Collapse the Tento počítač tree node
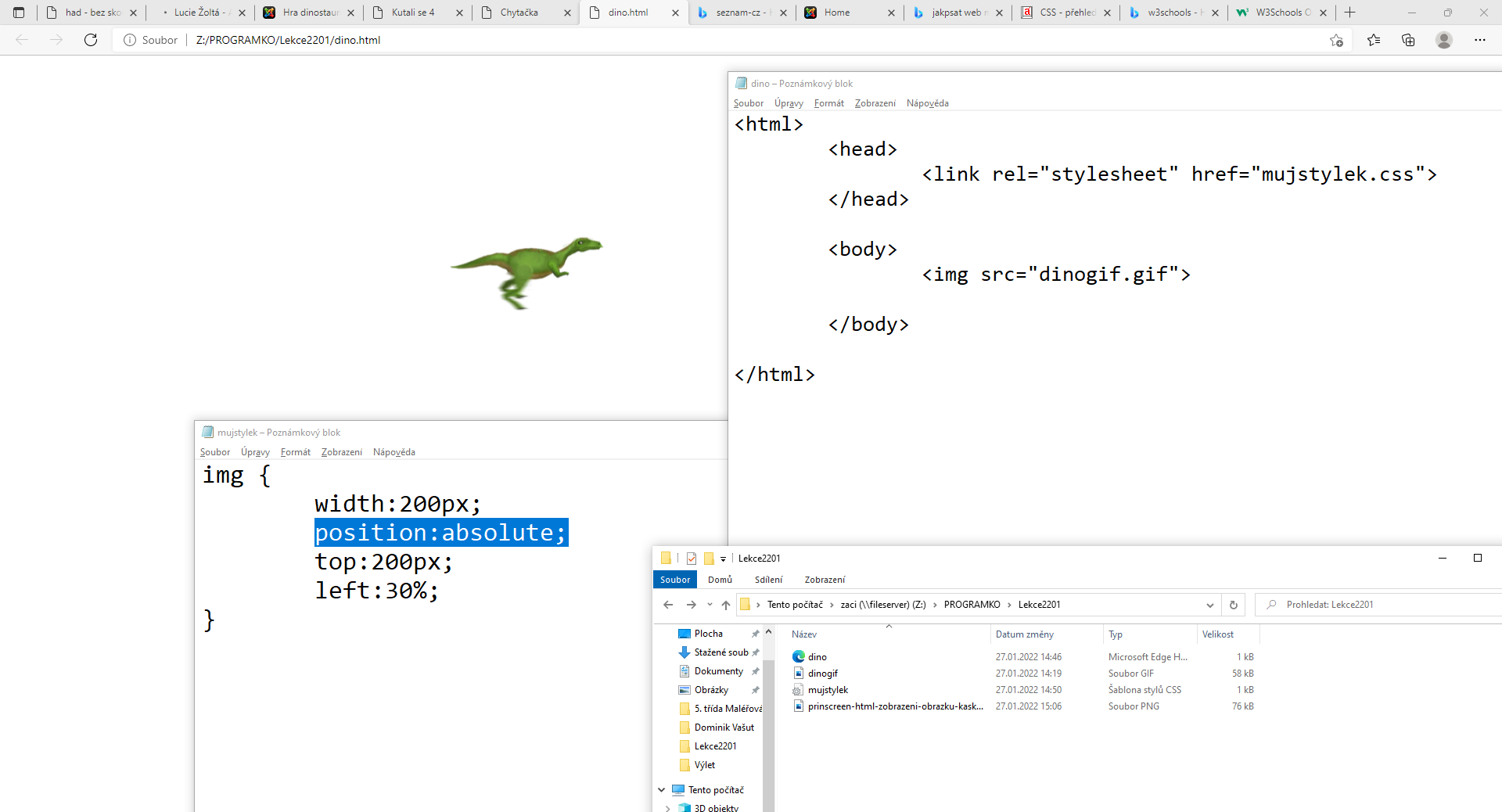This screenshot has height=812, width=1502. (662, 790)
